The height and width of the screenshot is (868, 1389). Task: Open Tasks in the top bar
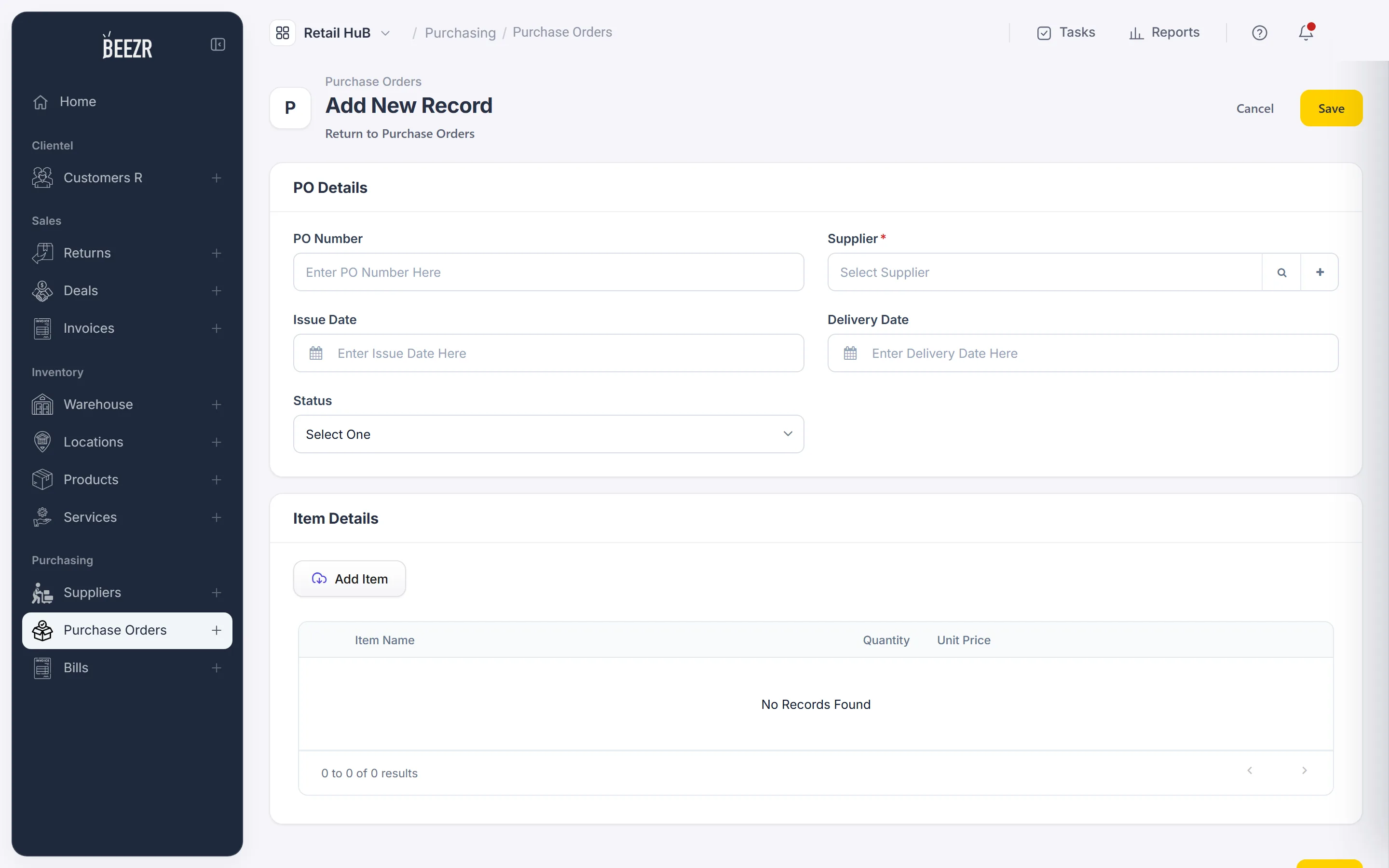pyautogui.click(x=1066, y=33)
